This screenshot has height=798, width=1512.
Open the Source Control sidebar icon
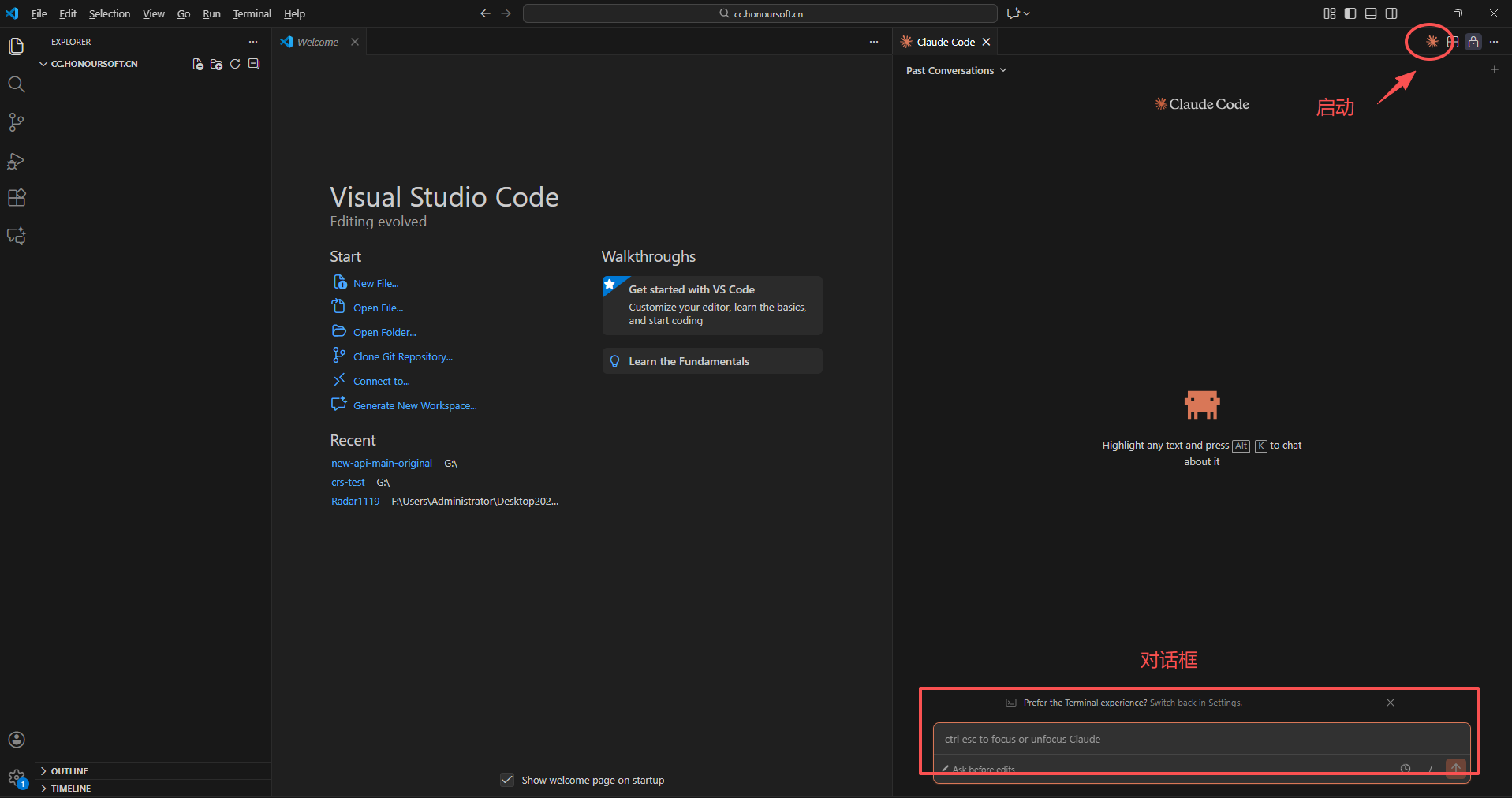point(17,122)
